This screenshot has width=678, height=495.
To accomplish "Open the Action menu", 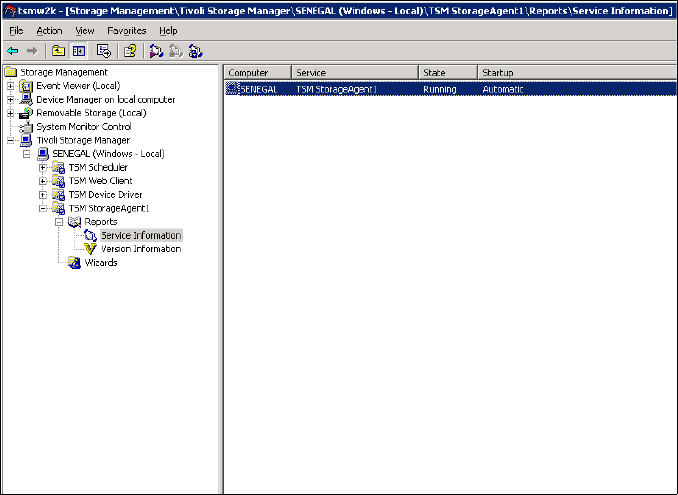I will pyautogui.click(x=49, y=31).
